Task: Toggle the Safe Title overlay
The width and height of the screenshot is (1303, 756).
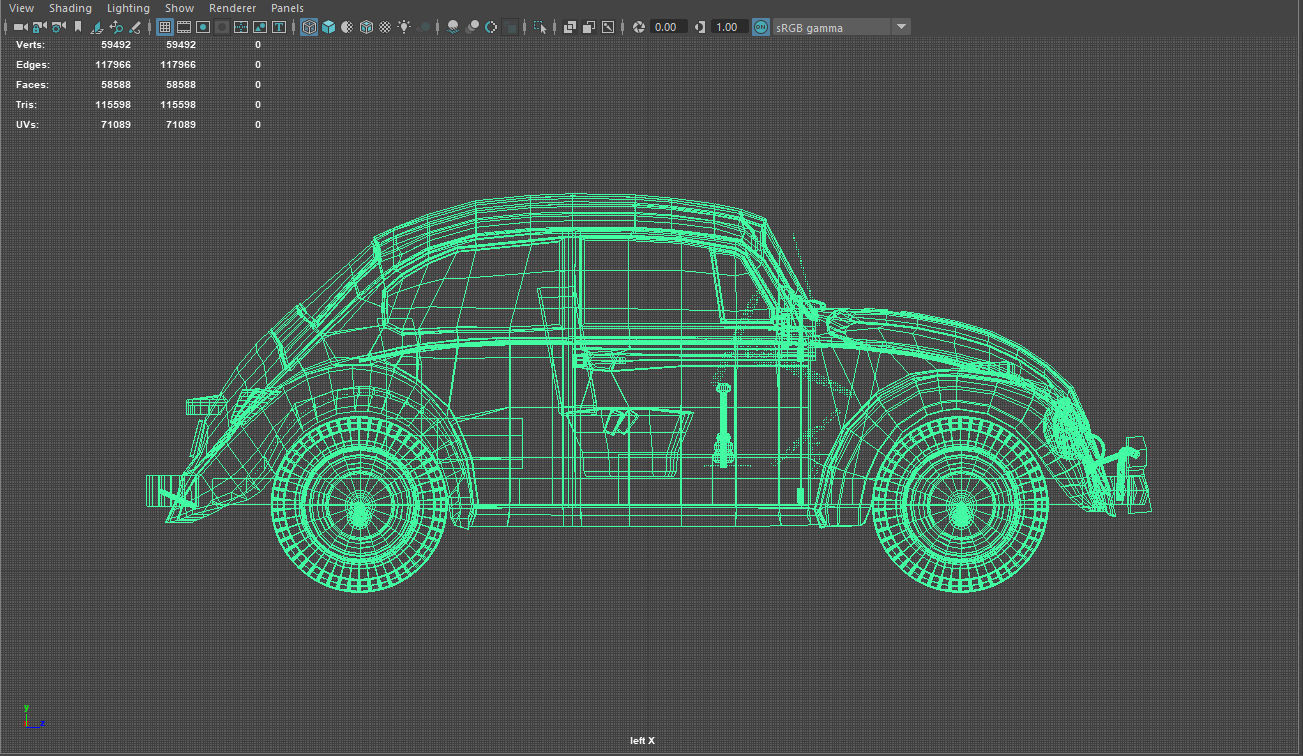Action: 279,27
